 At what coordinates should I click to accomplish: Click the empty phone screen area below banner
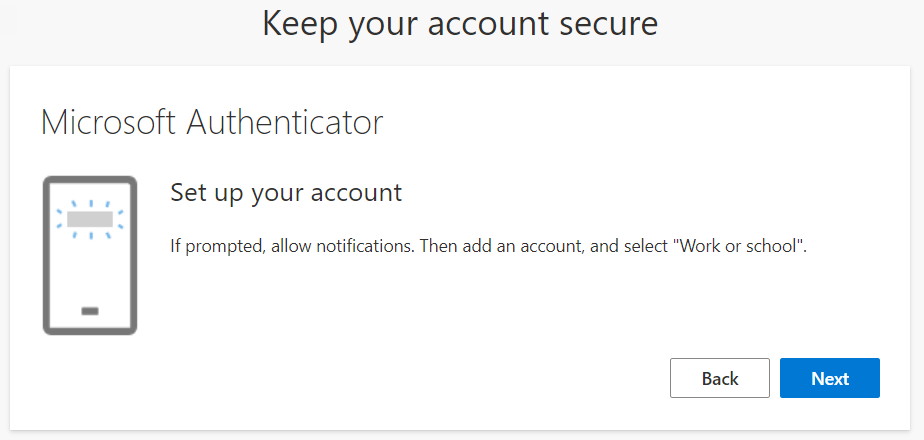(x=90, y=271)
